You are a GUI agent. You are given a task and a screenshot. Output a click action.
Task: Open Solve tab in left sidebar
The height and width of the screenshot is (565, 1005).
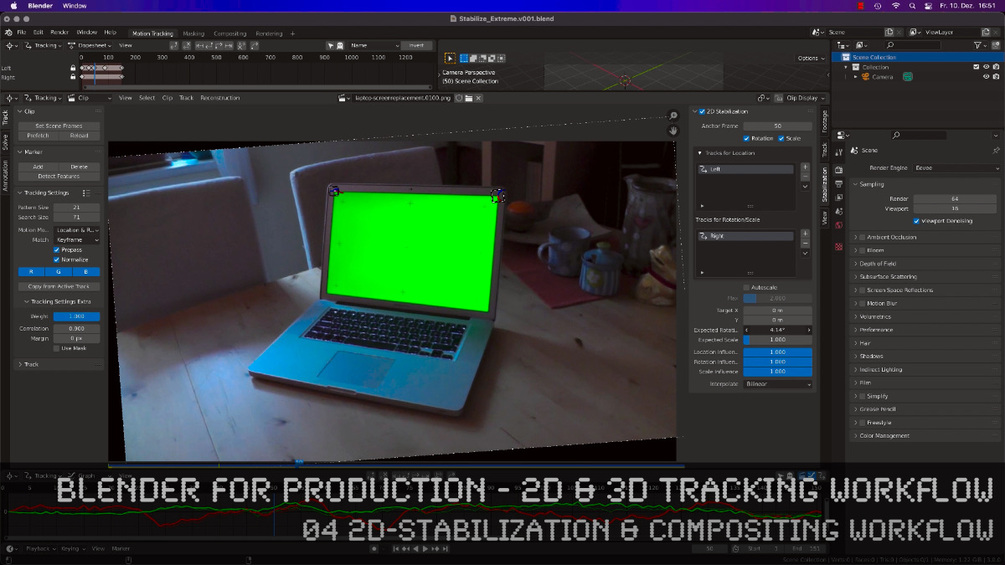pos(5,142)
